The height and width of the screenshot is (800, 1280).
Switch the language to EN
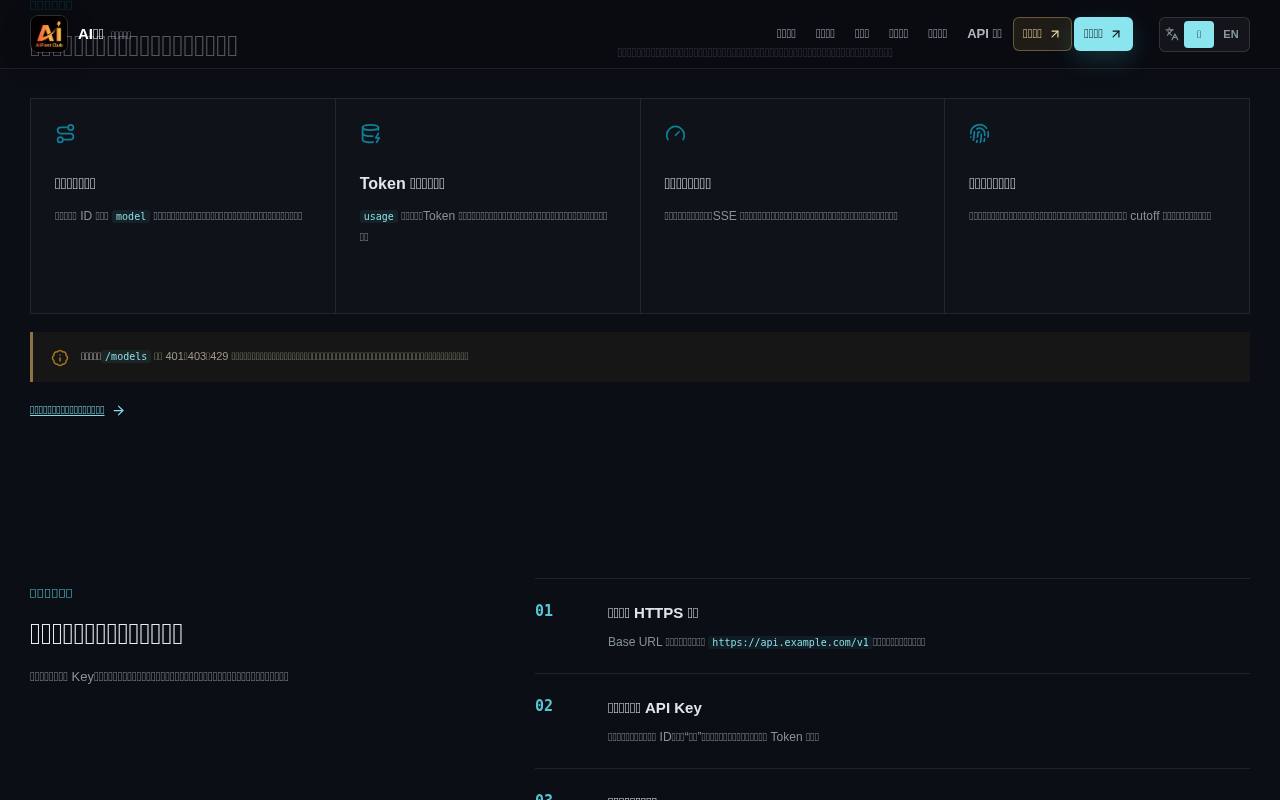point(1230,34)
